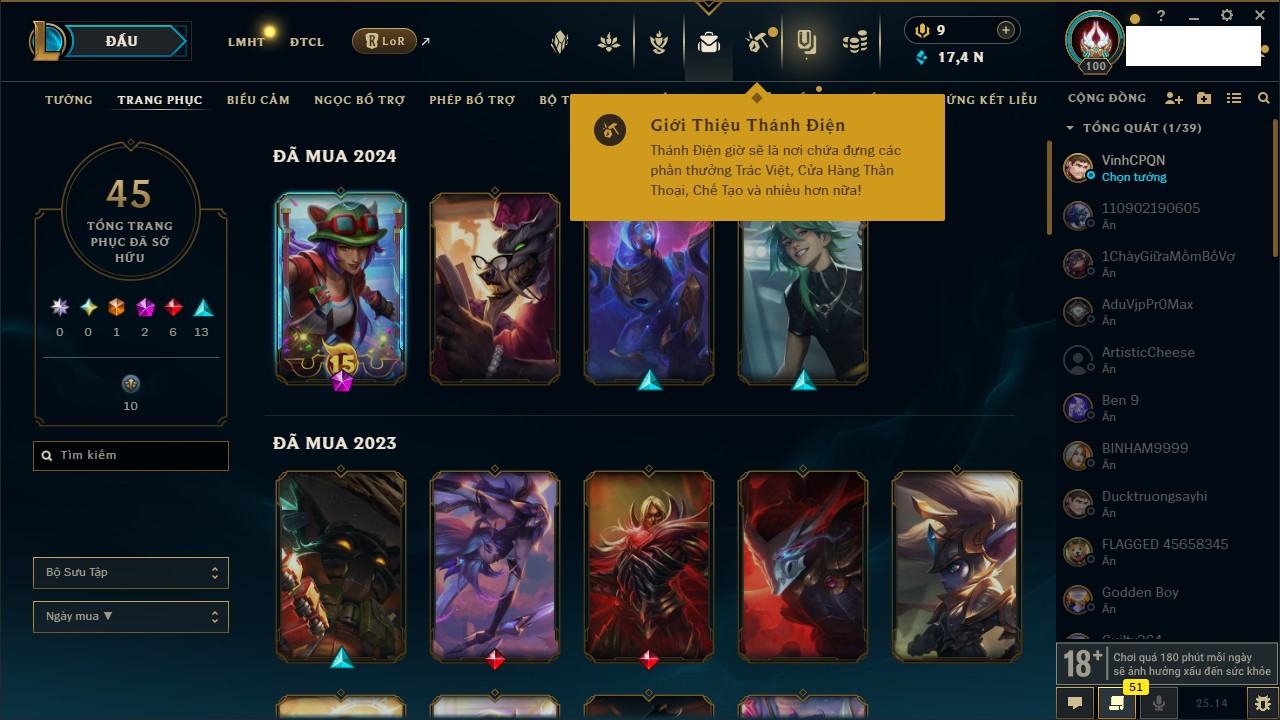Open the missions scroll icon with badge 51
The height and width of the screenshot is (720, 1280).
coord(1116,703)
